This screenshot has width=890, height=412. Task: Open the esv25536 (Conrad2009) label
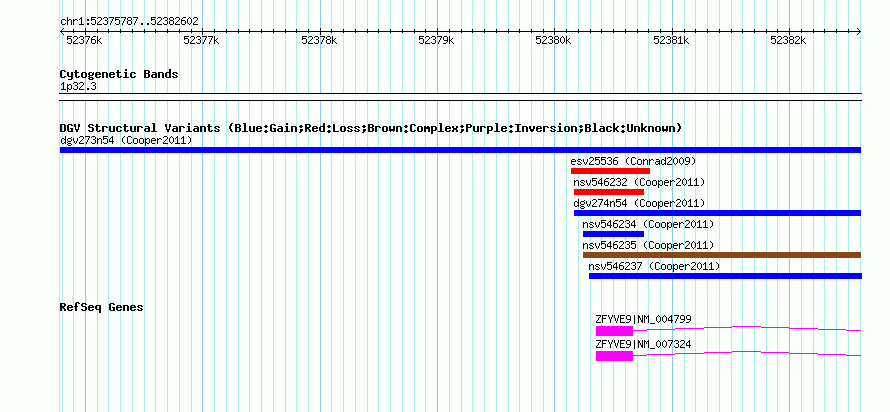633,161
